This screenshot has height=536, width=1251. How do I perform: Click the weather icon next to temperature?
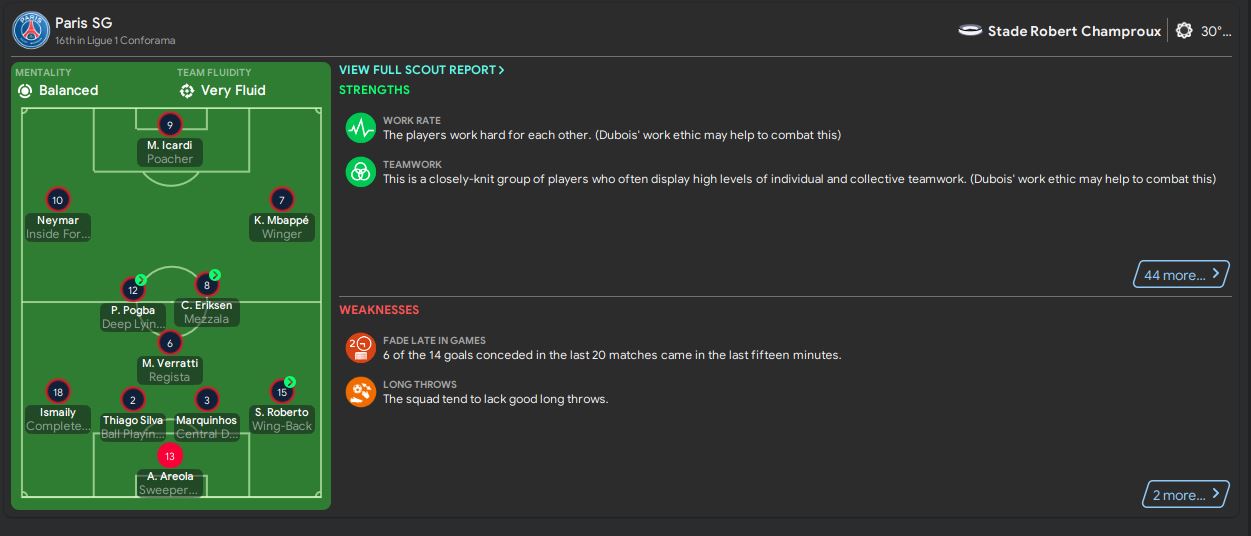1184,31
